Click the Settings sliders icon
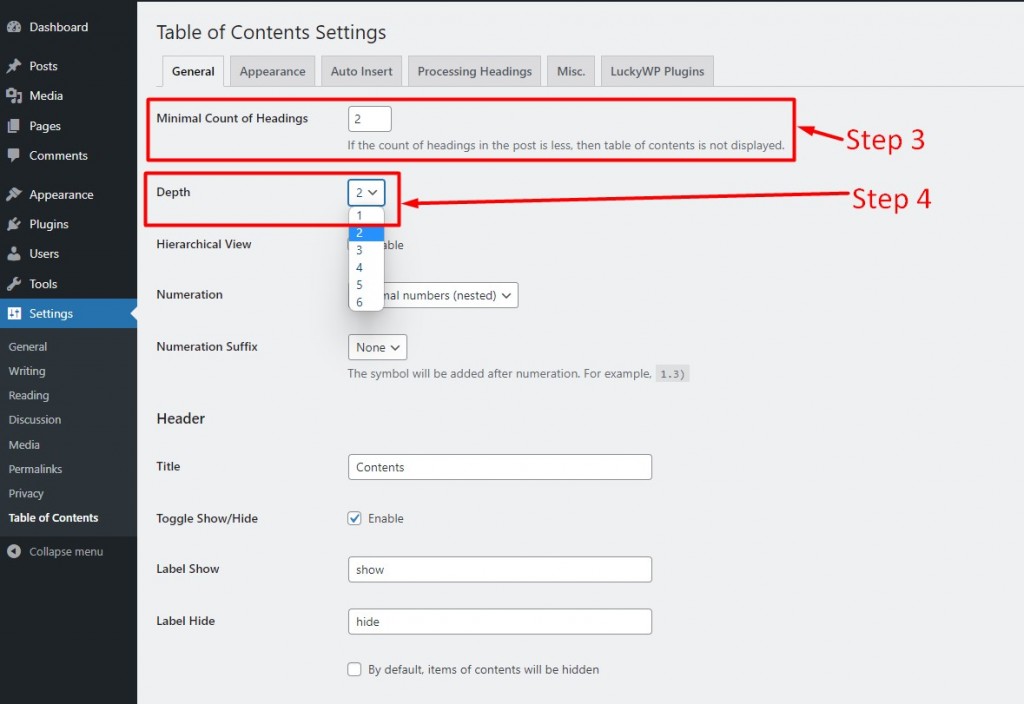The width and height of the screenshot is (1024, 704). click(14, 313)
